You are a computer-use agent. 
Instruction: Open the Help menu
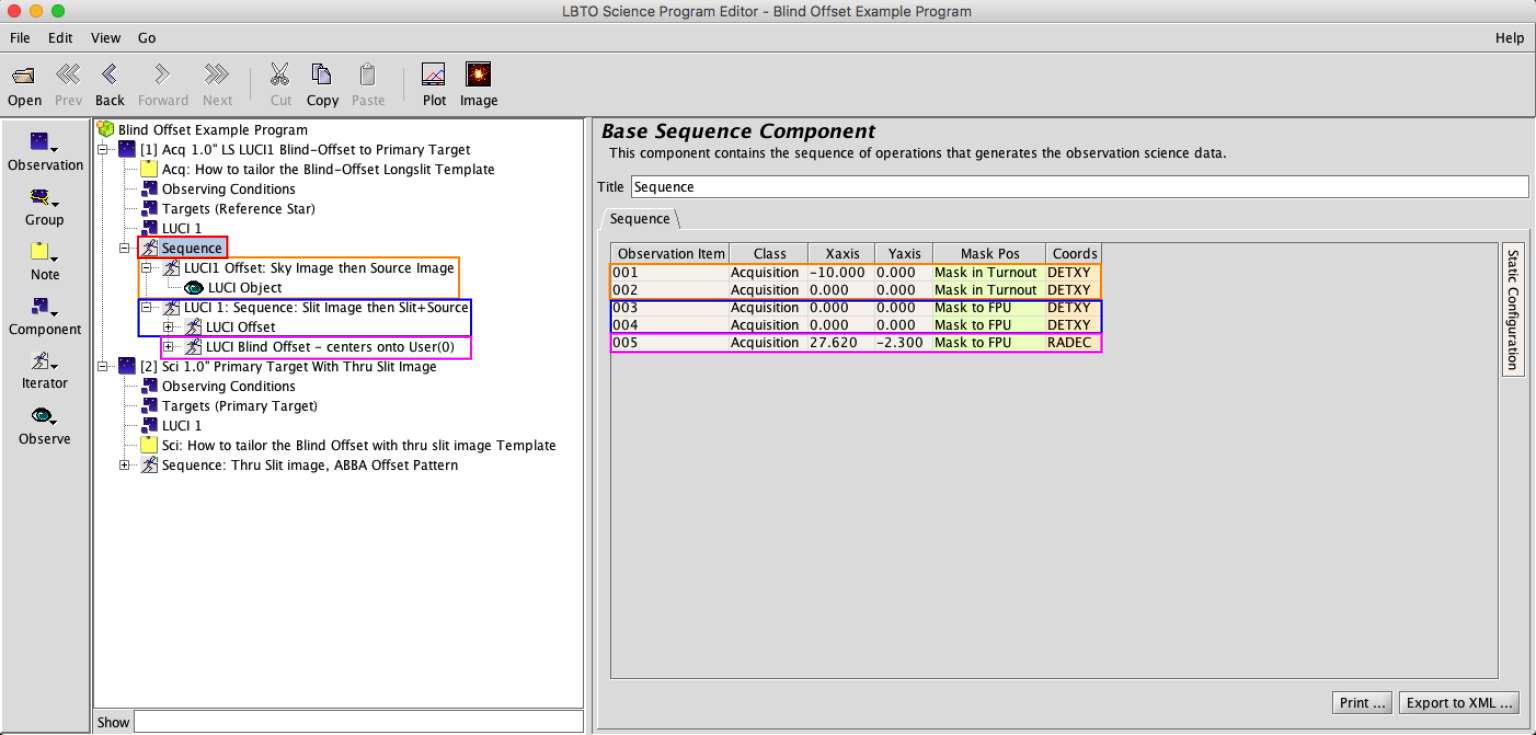pyautogui.click(x=1510, y=38)
